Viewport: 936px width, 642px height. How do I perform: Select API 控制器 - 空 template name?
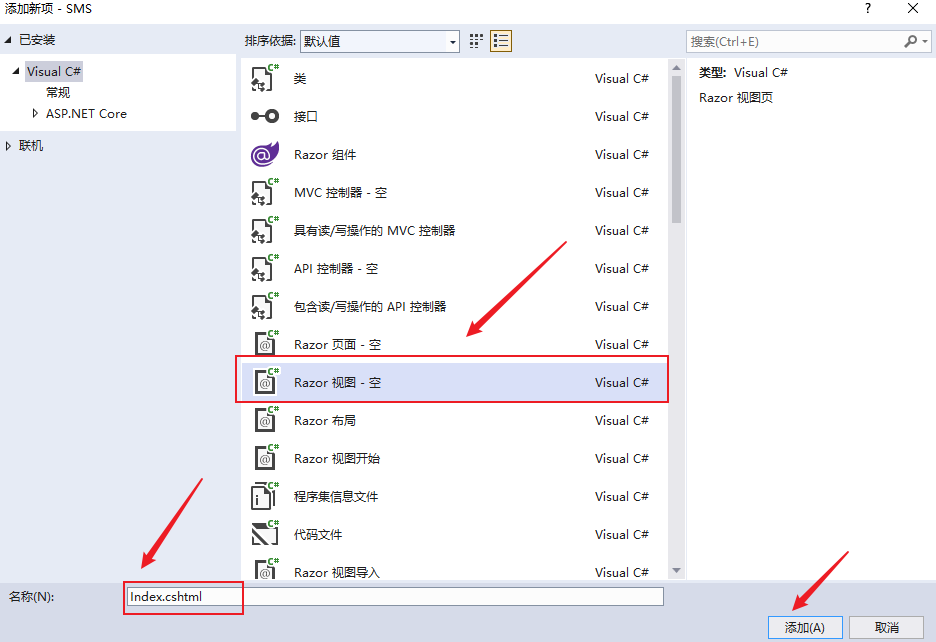(335, 269)
